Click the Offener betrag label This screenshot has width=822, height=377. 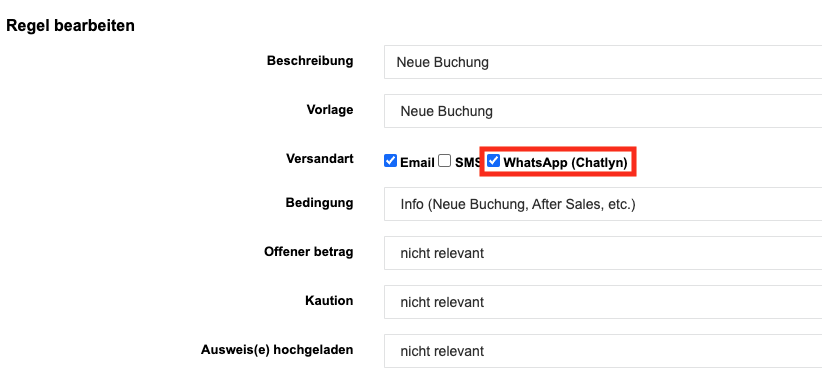click(x=308, y=252)
